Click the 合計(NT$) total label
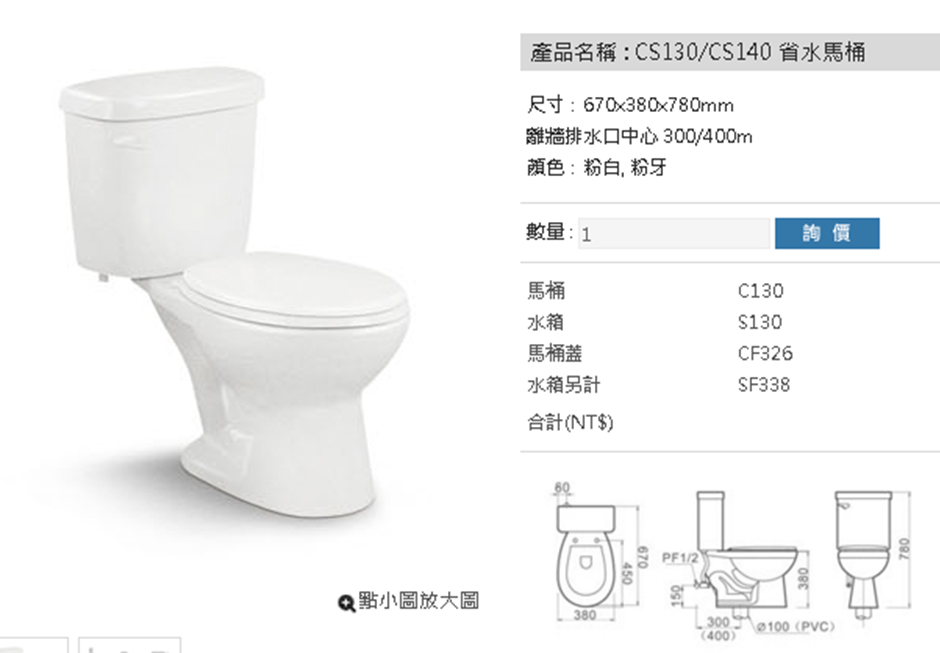This screenshot has height=653, width=940. [570, 422]
